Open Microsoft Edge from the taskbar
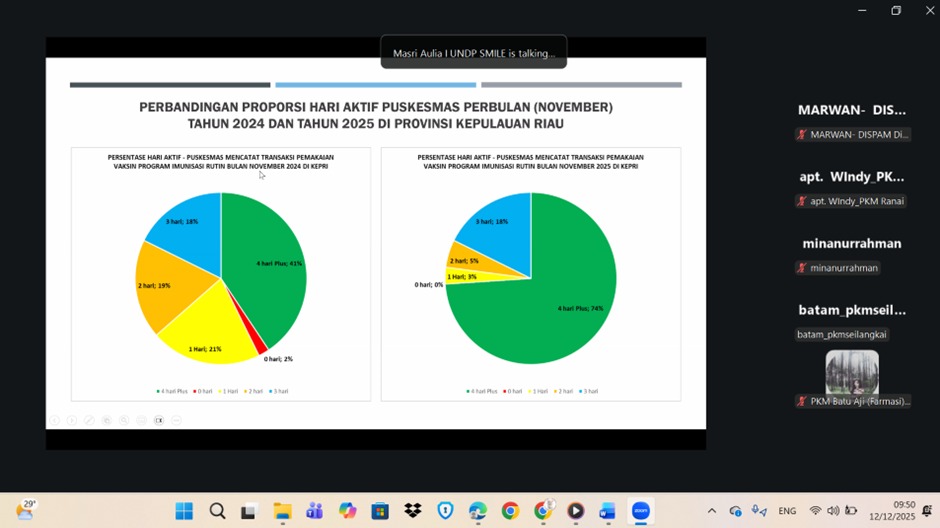Image resolution: width=940 pixels, height=528 pixels. click(477, 511)
